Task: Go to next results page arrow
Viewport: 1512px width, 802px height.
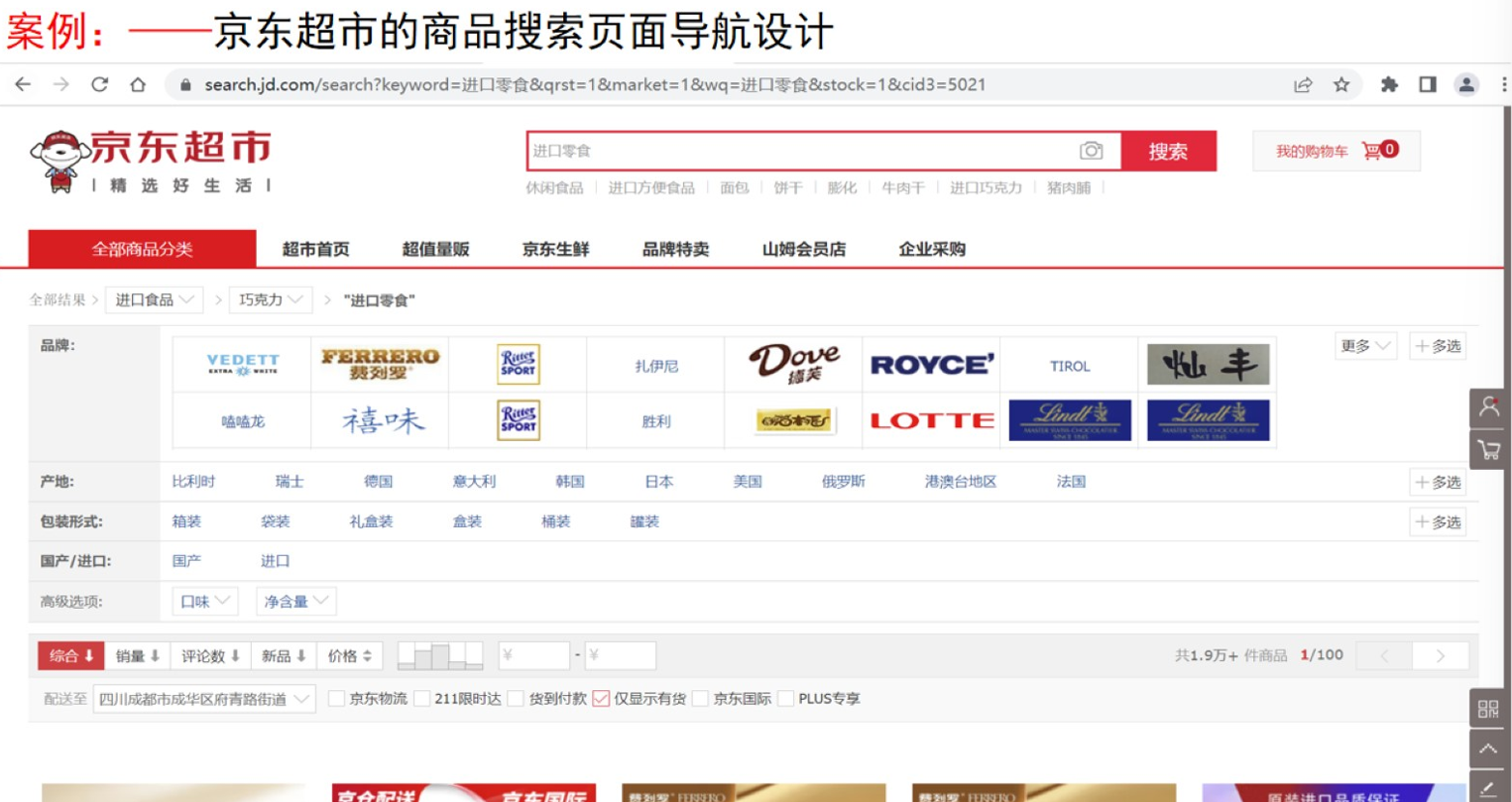Action: point(1441,655)
